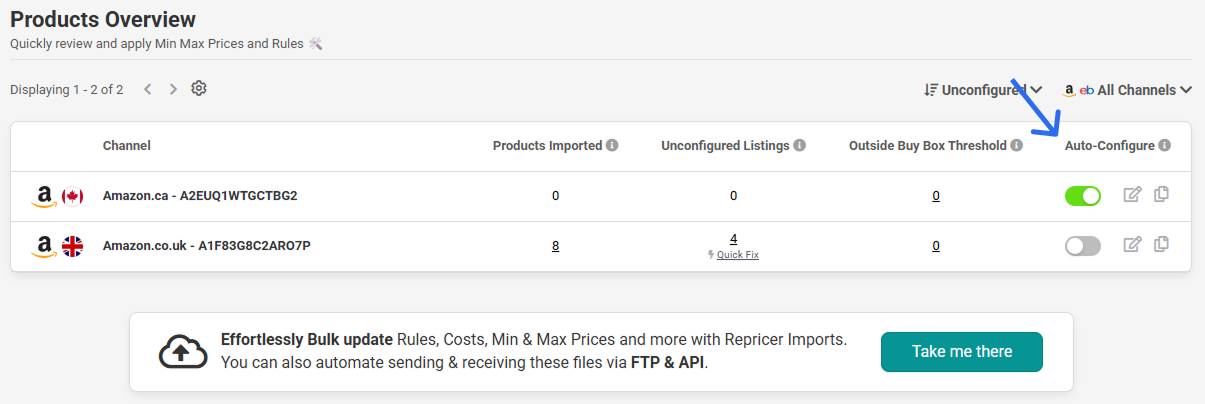Screen dimensions: 1205x404
Task: Open the 8 products imported link
Action: coord(555,246)
